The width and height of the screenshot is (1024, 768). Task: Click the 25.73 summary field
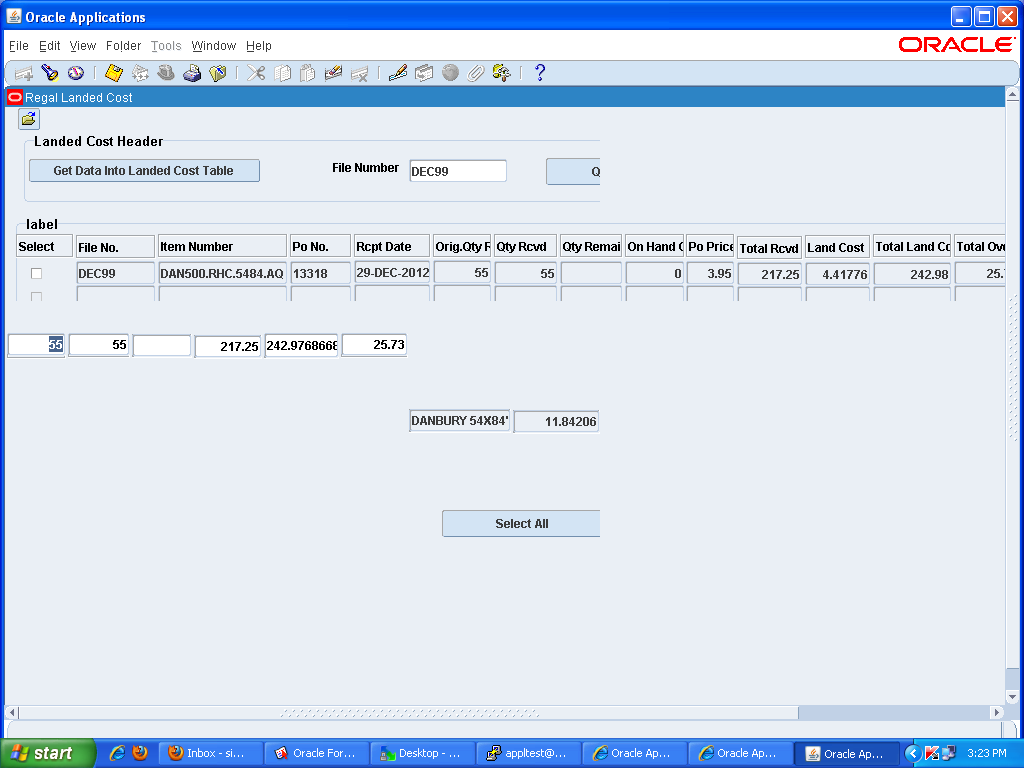click(374, 345)
